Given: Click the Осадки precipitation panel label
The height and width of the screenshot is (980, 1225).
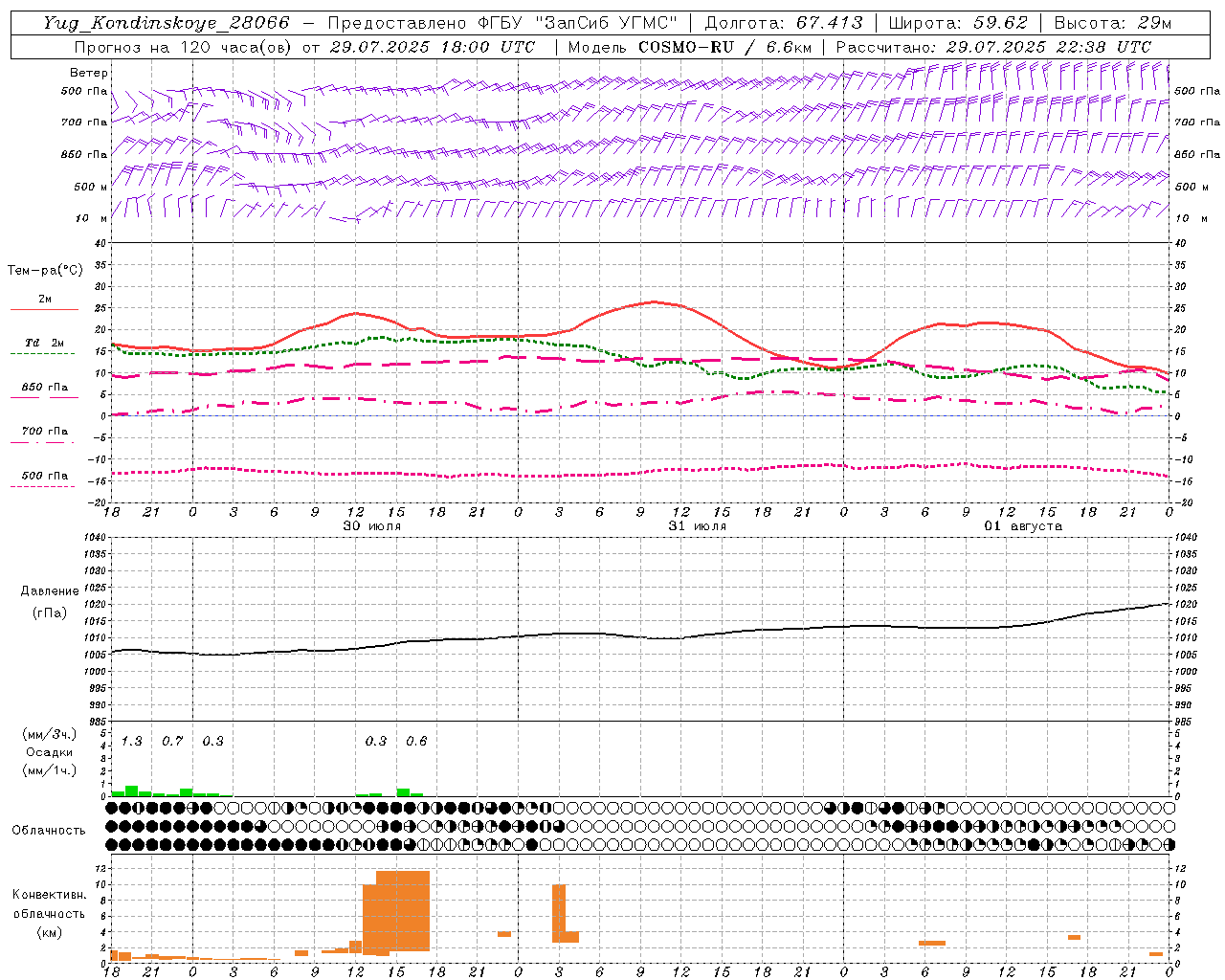Looking at the screenshot, I should click(x=50, y=752).
